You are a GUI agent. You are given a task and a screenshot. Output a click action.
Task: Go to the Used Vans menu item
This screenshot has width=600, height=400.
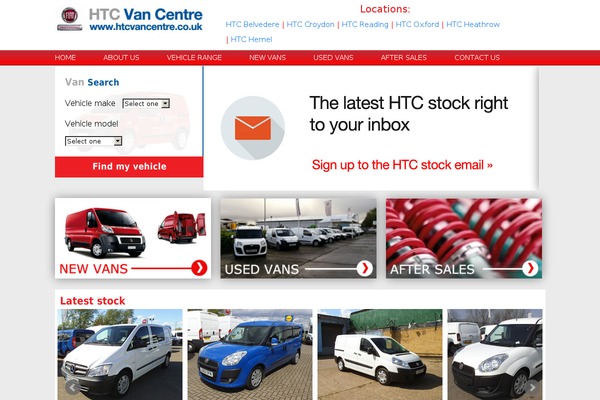pos(333,57)
